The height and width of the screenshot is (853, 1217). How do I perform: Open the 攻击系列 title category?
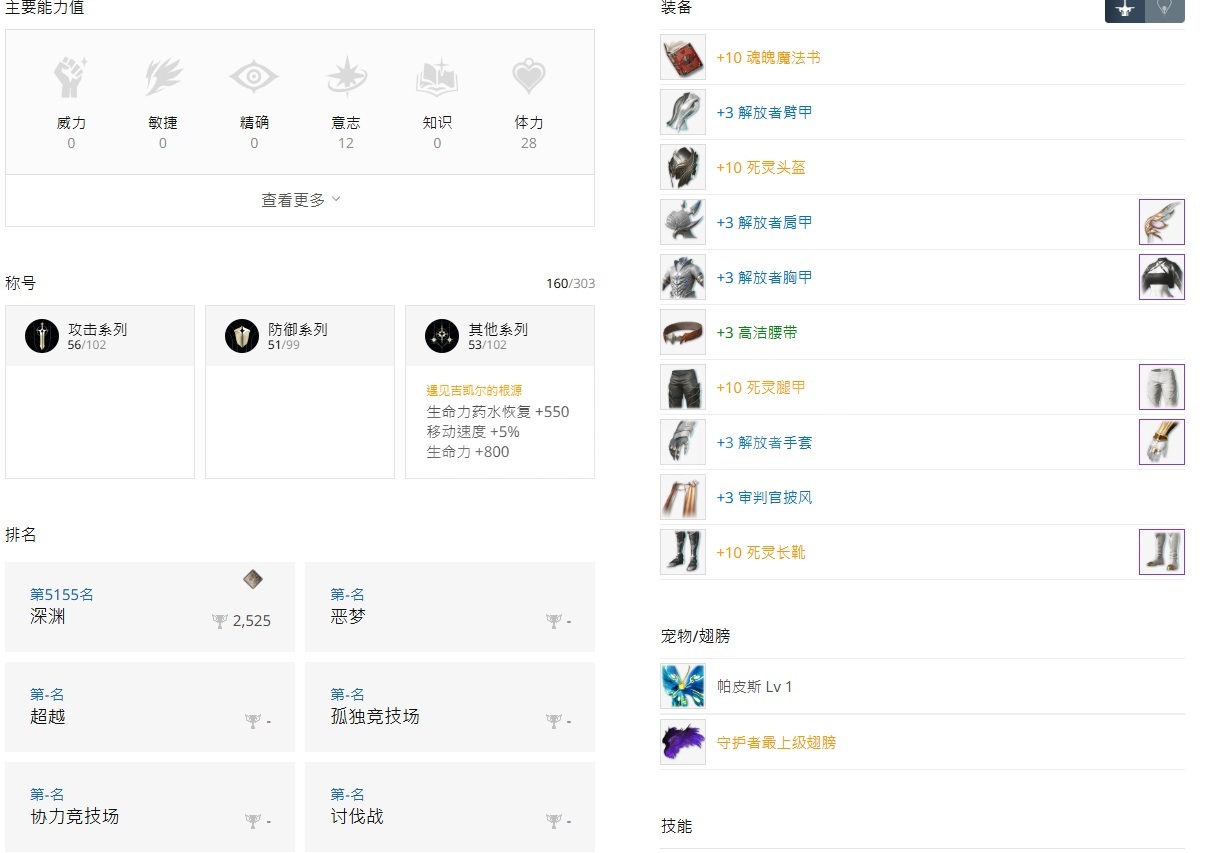point(100,336)
